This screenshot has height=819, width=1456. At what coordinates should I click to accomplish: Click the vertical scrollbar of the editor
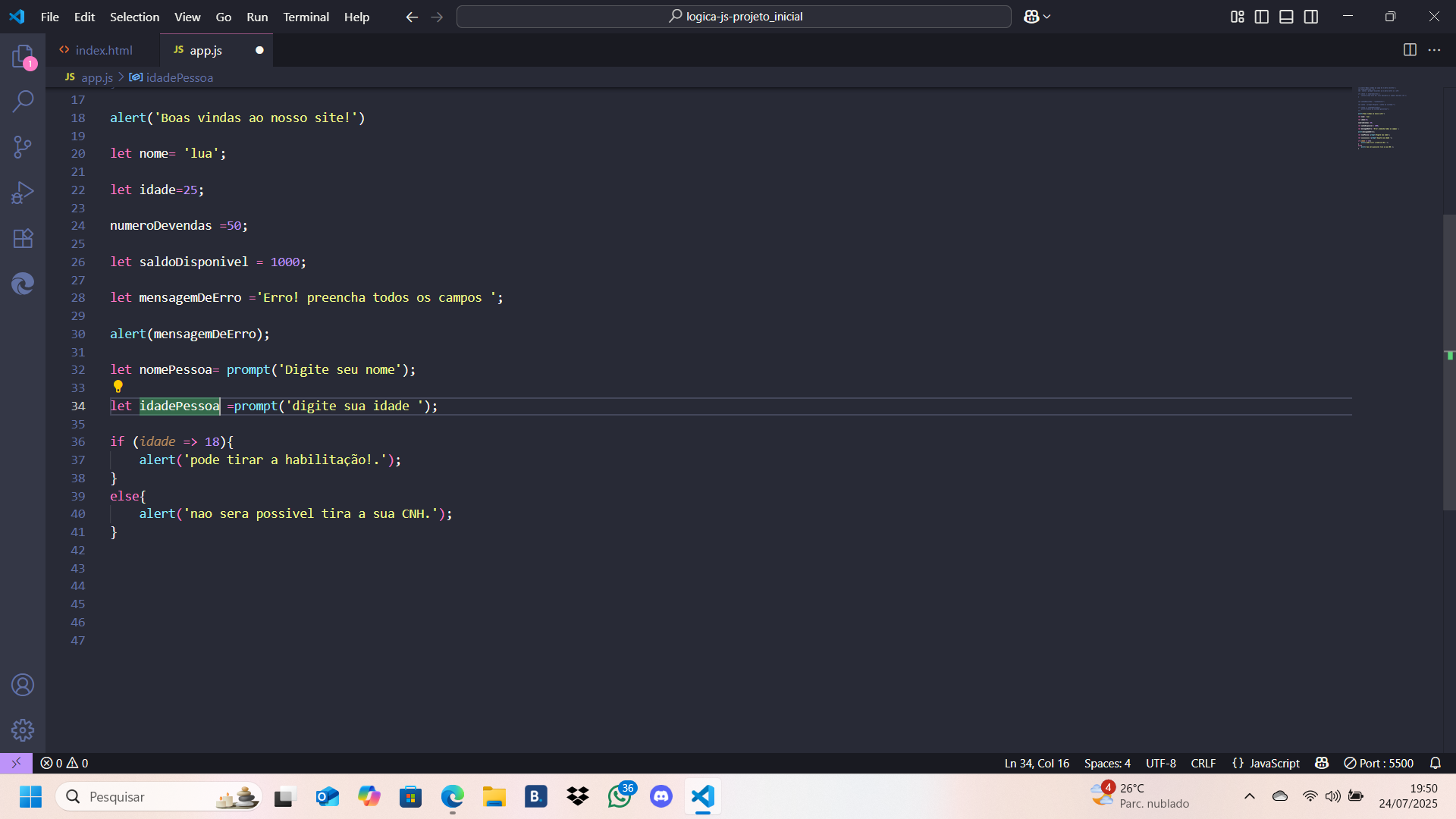pos(1449,362)
